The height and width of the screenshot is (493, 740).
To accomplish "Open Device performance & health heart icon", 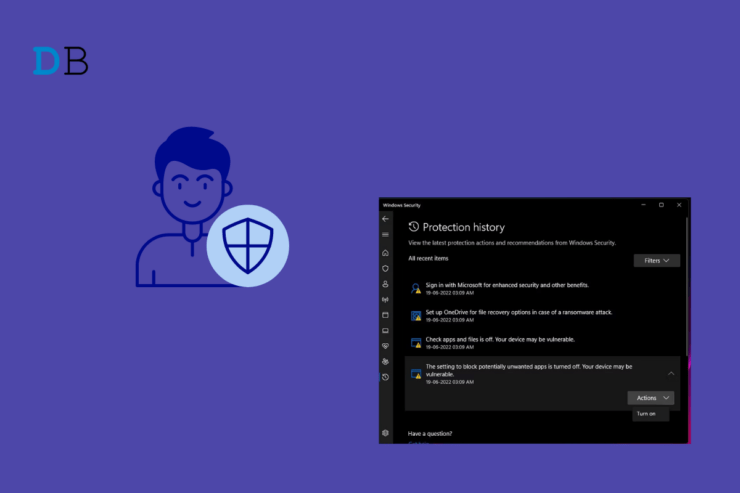I will point(386,346).
